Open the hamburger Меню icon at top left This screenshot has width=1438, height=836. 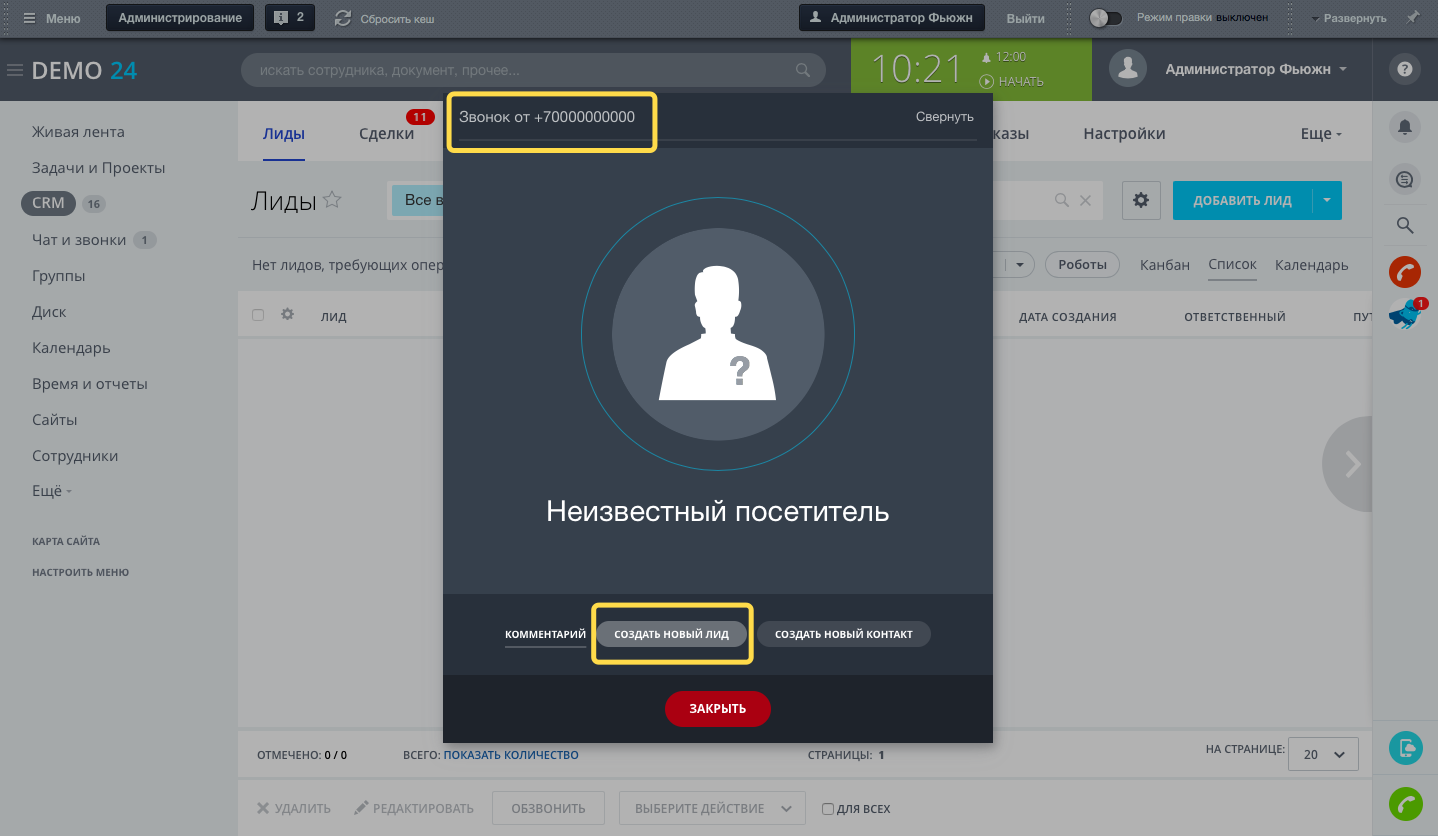pyautogui.click(x=29, y=17)
